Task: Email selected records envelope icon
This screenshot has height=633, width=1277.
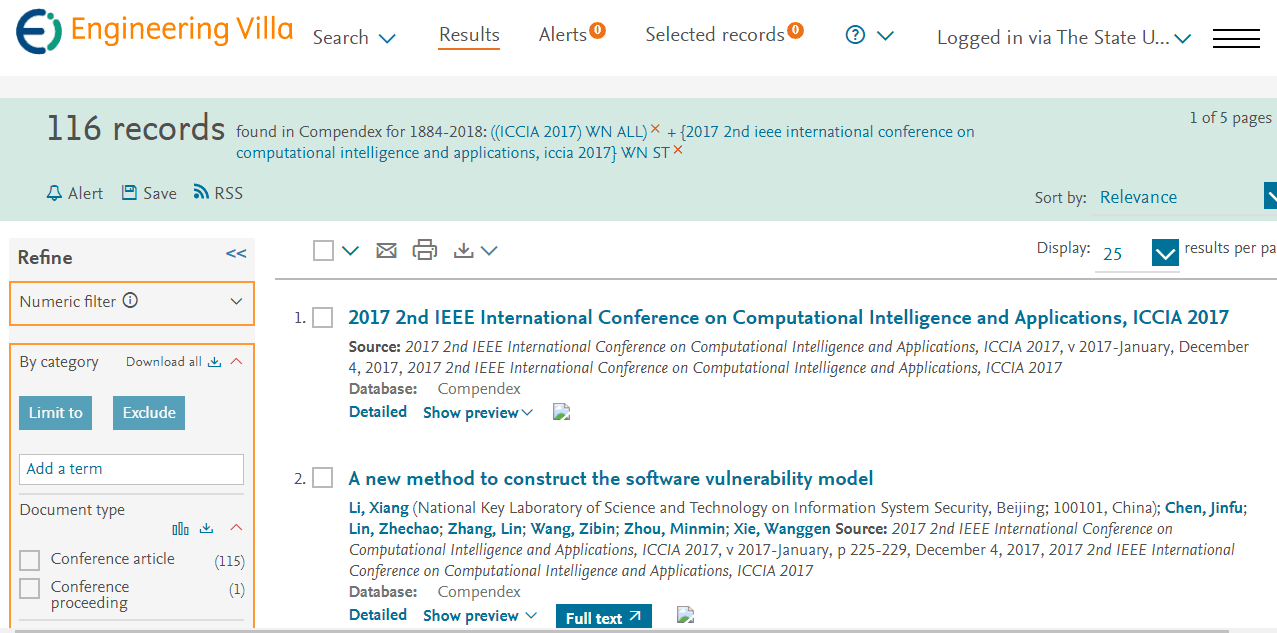Action: tap(386, 251)
